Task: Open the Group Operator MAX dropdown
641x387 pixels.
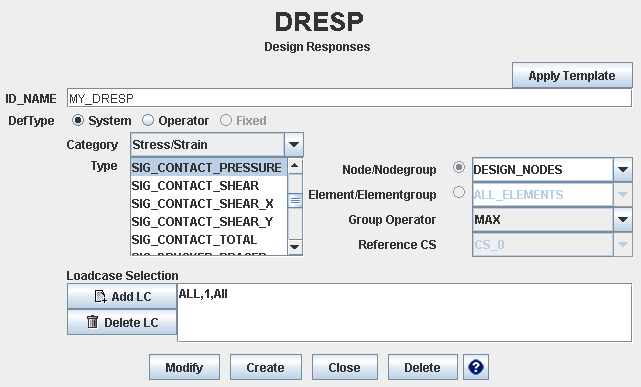Action: pos(623,219)
